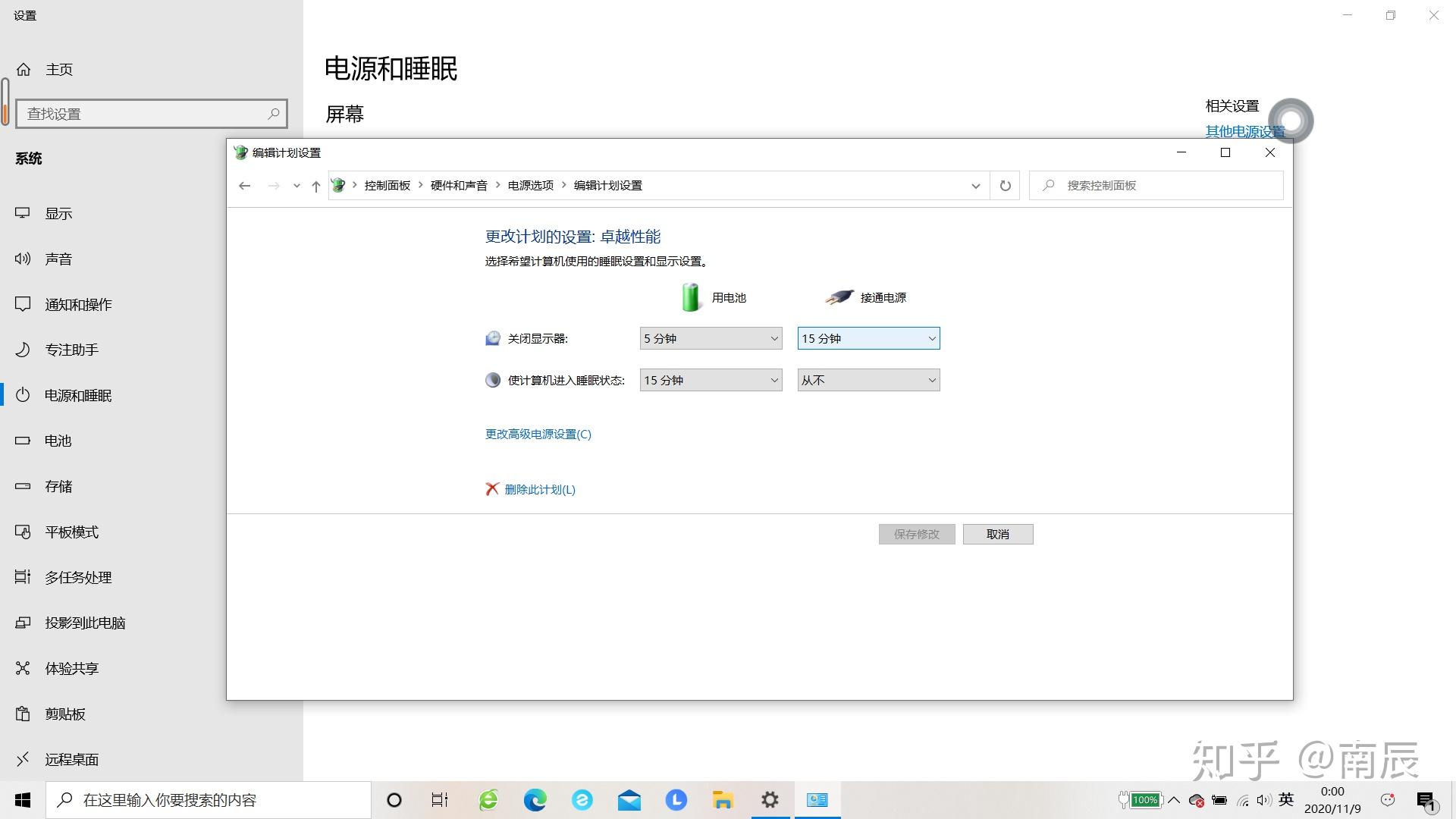Open File Explorer on the taskbar
1456x819 pixels.
[x=723, y=800]
